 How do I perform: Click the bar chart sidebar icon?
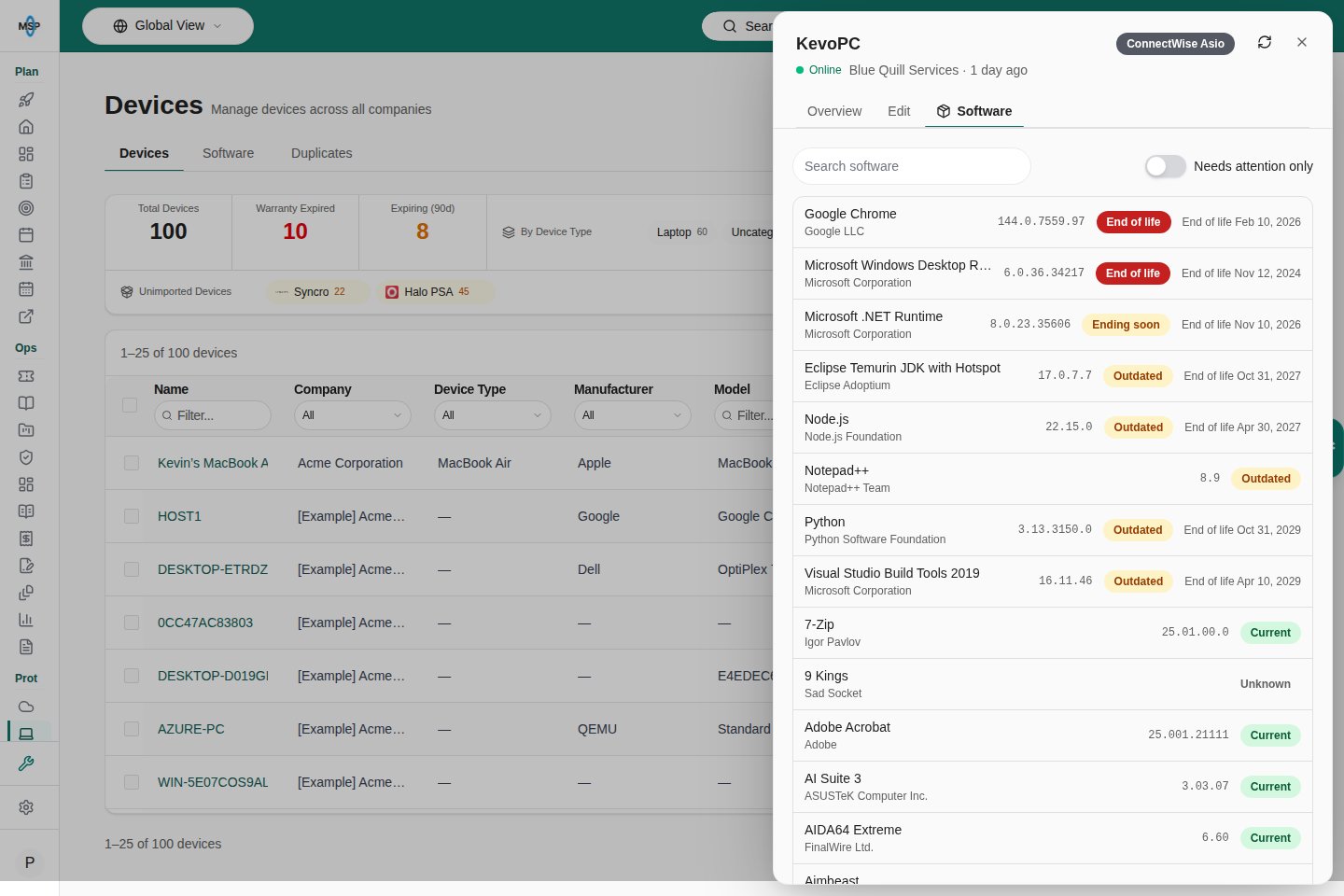(26, 620)
